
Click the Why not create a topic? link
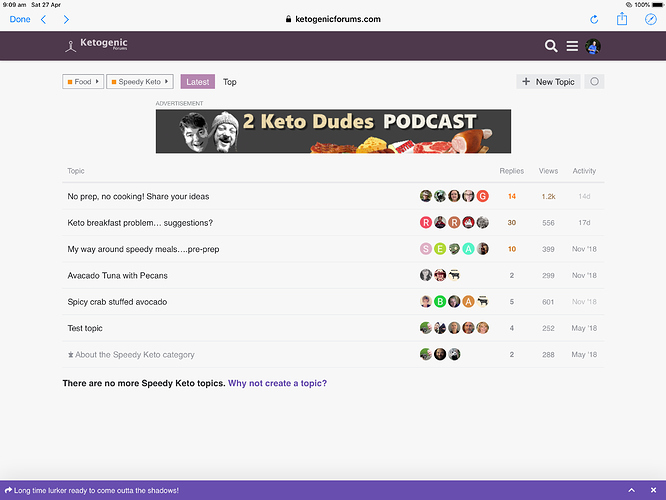277,383
